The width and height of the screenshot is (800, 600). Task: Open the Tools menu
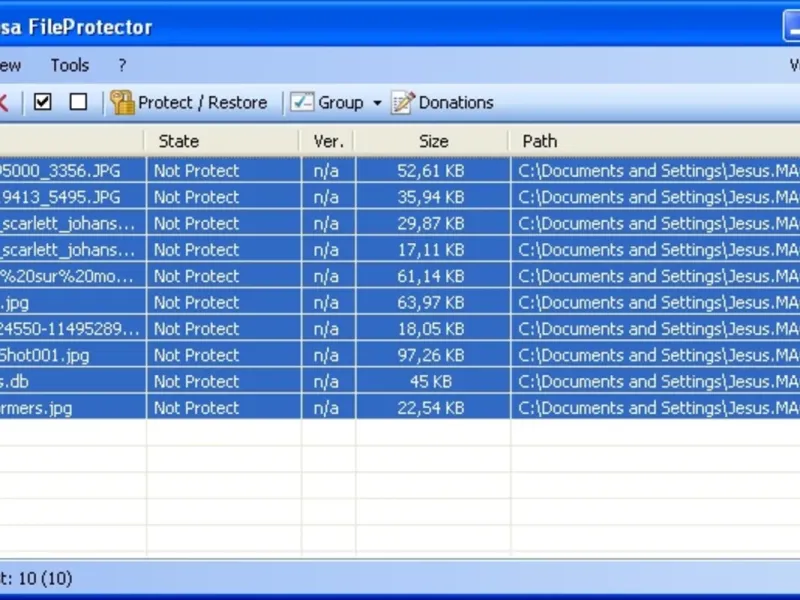(70, 65)
